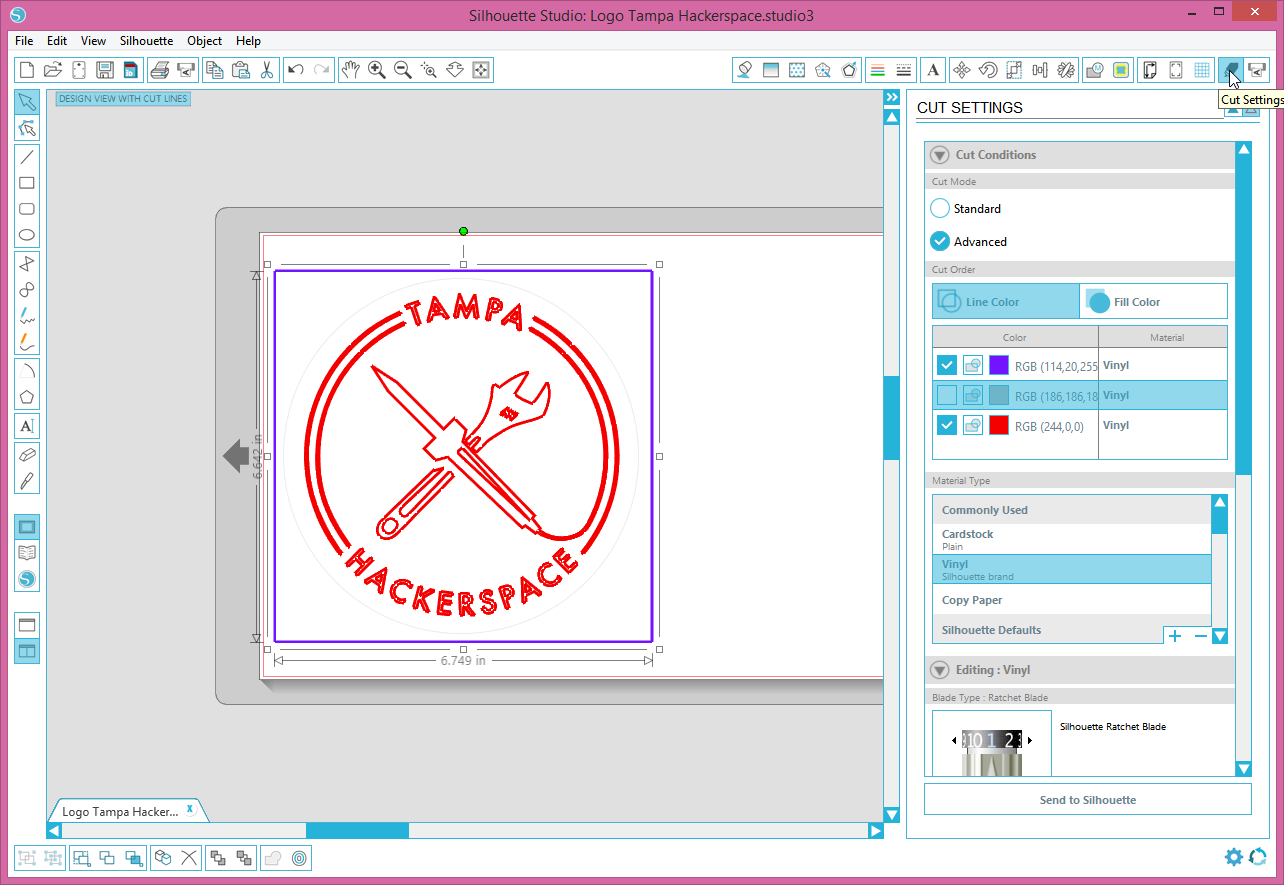The width and height of the screenshot is (1284, 885).
Task: Select the Draw Rectangle tool
Action: coord(27,182)
